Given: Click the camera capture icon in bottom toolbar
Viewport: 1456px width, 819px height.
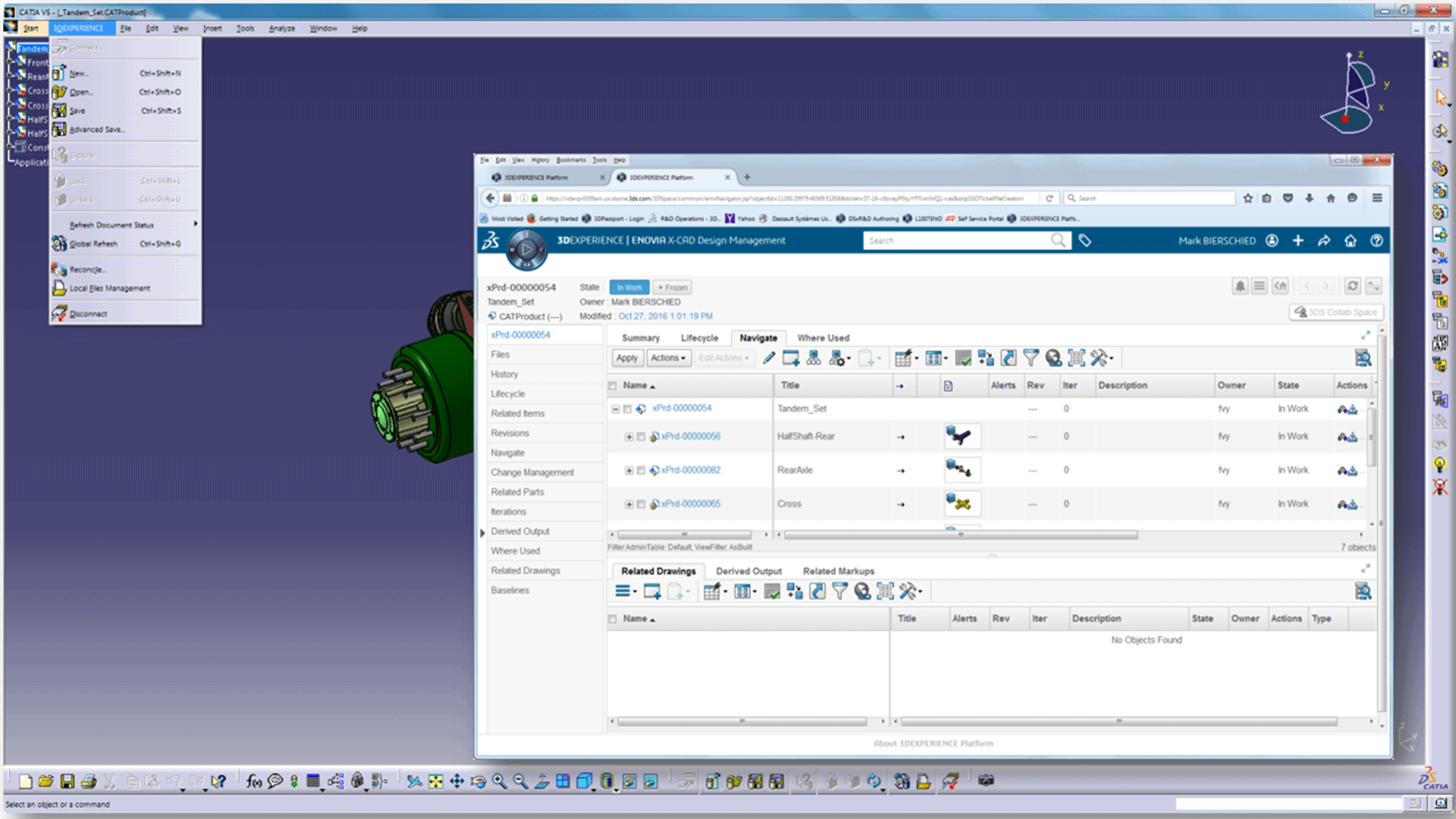Looking at the screenshot, I should (x=986, y=780).
